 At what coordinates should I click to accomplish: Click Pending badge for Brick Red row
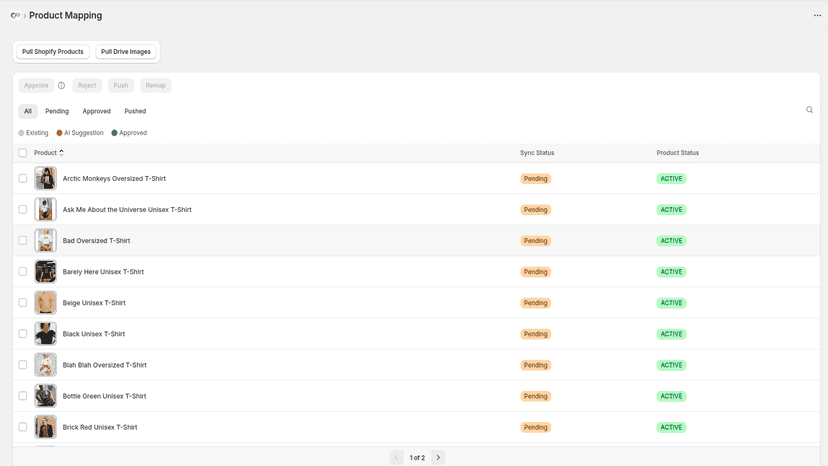(535, 427)
